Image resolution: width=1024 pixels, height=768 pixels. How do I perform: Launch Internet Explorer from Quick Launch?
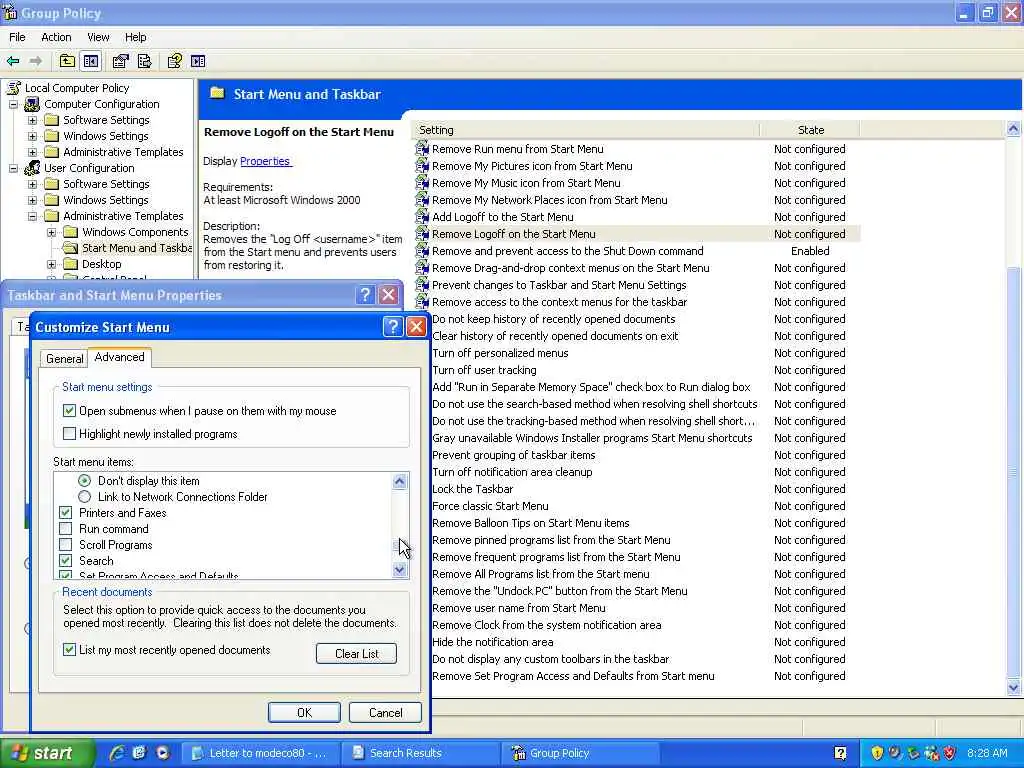coord(118,753)
